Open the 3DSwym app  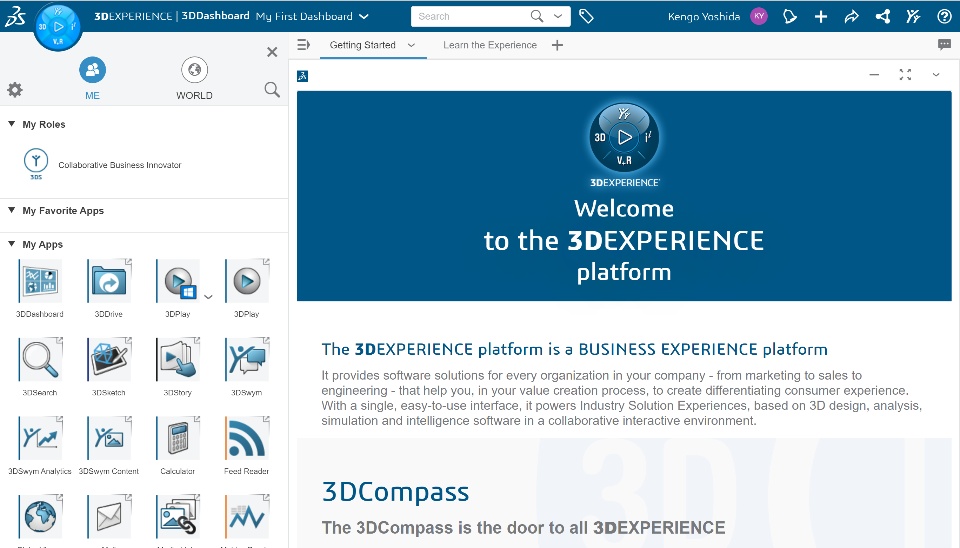pyautogui.click(x=247, y=359)
